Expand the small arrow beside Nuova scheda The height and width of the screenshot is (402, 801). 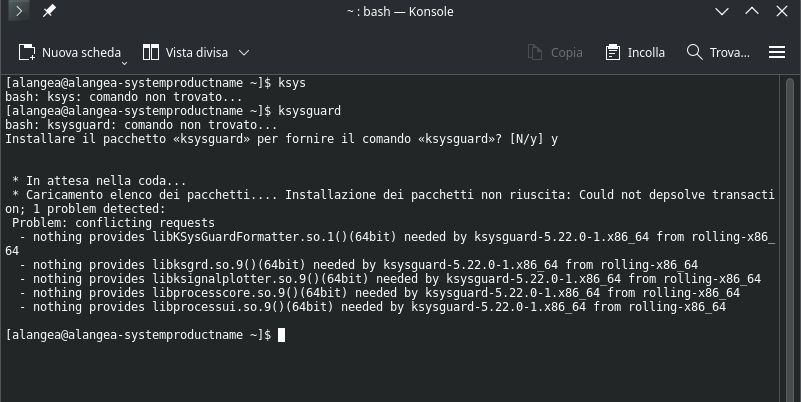click(126, 56)
